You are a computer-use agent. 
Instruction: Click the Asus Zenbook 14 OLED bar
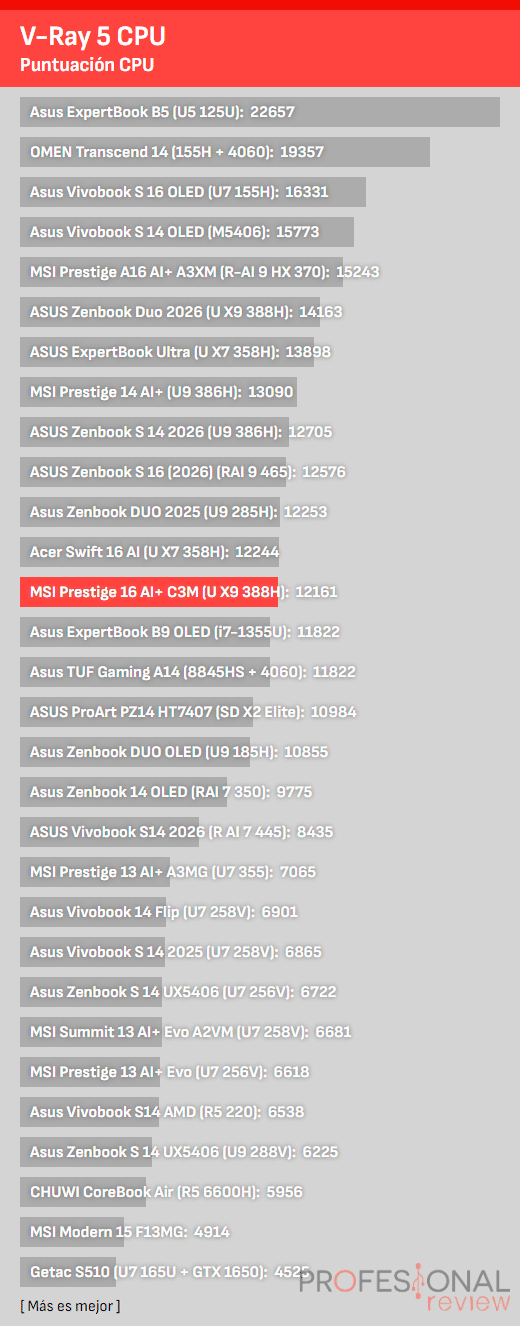tap(124, 792)
